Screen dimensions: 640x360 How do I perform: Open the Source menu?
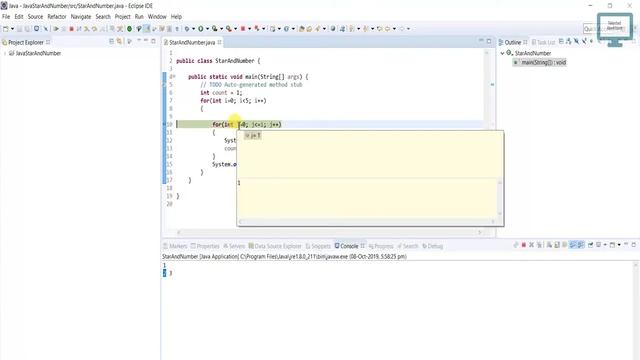tap(35, 17)
